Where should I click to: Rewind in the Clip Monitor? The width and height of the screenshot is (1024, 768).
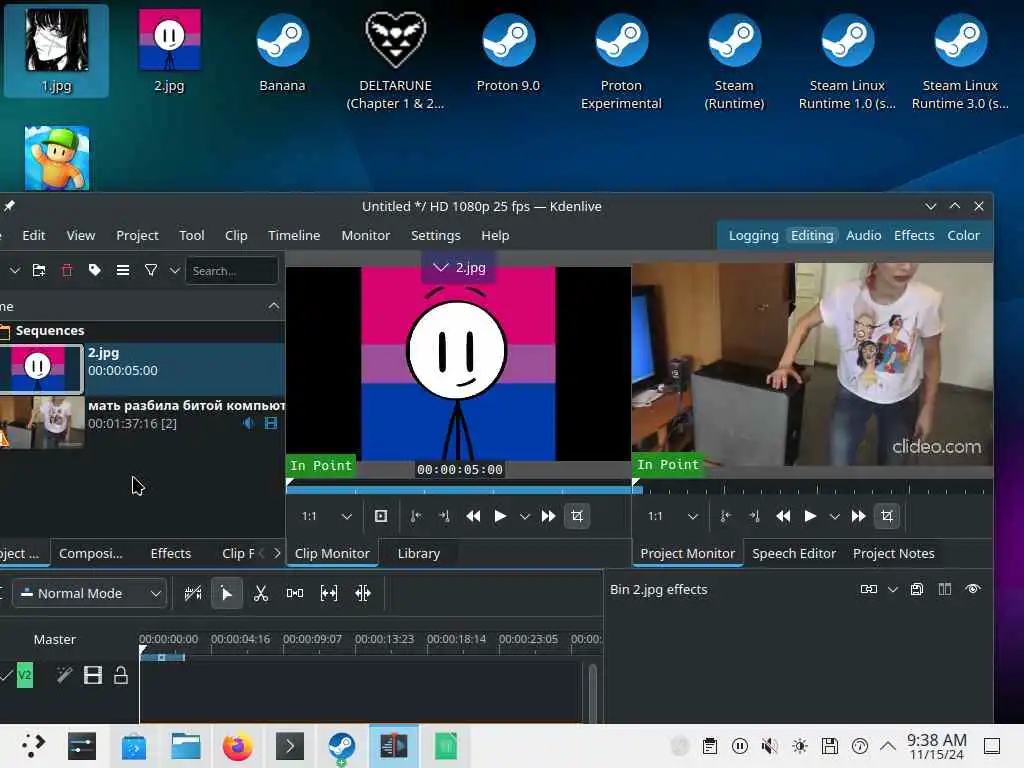(x=473, y=517)
